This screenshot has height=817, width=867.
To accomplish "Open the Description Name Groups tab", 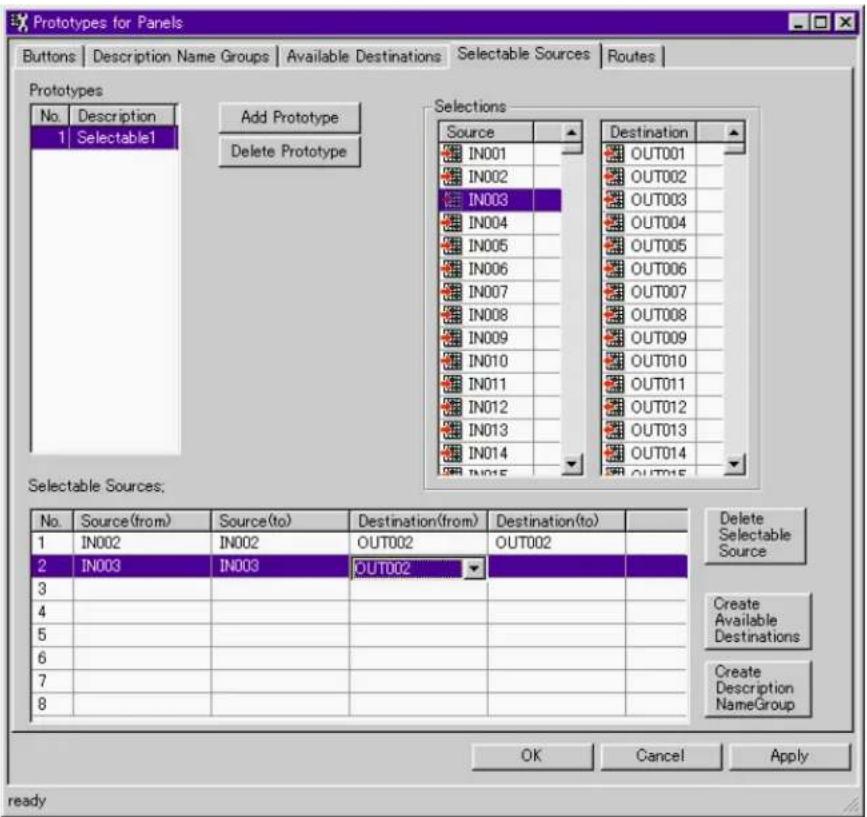I will [181, 56].
